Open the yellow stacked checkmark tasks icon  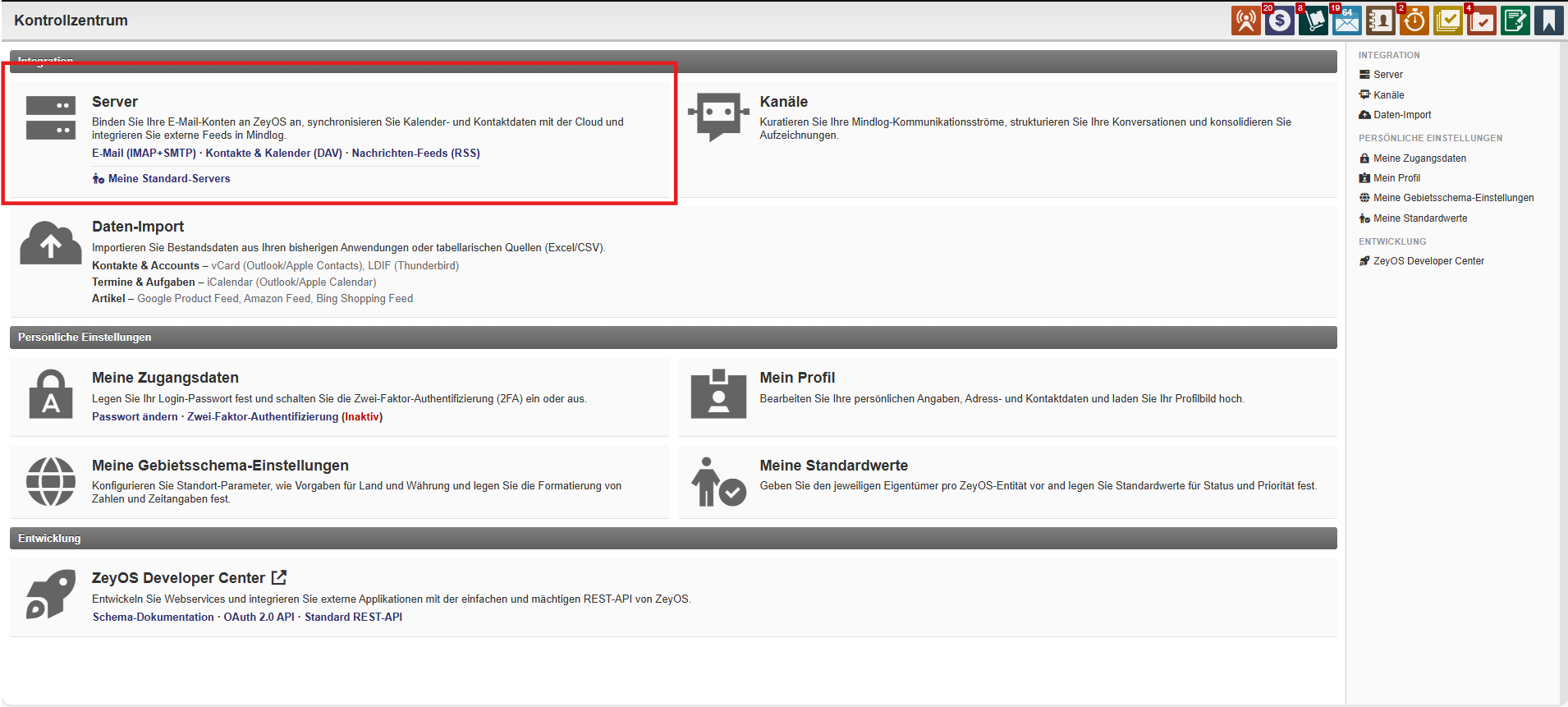[1447, 21]
